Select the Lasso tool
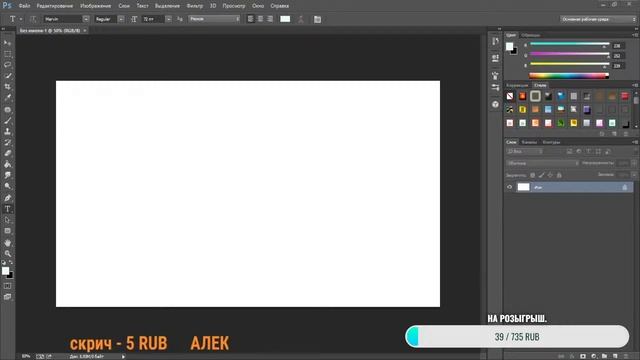This screenshot has height=360, width=640. (x=7, y=65)
